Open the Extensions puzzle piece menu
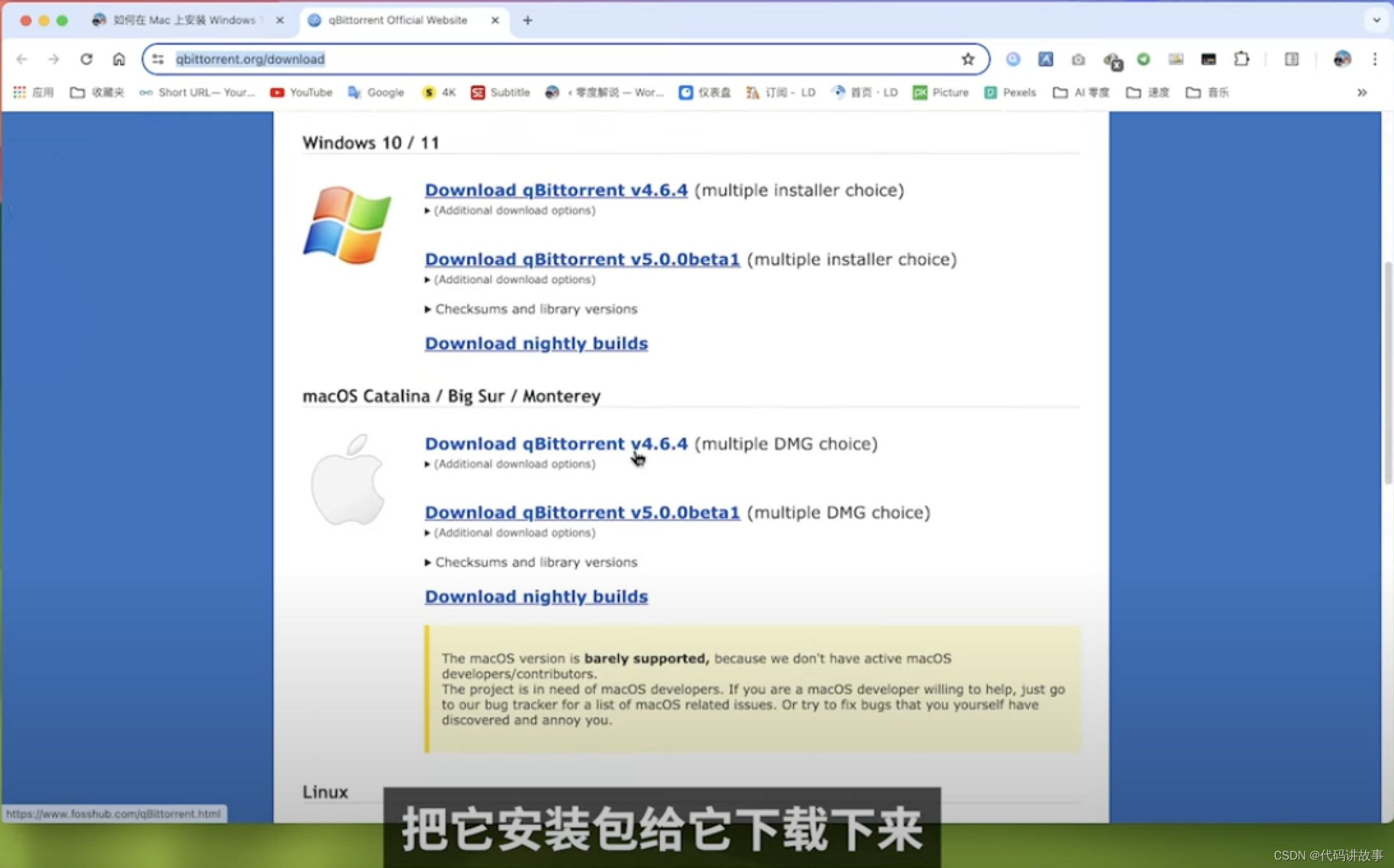The height and width of the screenshot is (868, 1394). [x=1241, y=59]
